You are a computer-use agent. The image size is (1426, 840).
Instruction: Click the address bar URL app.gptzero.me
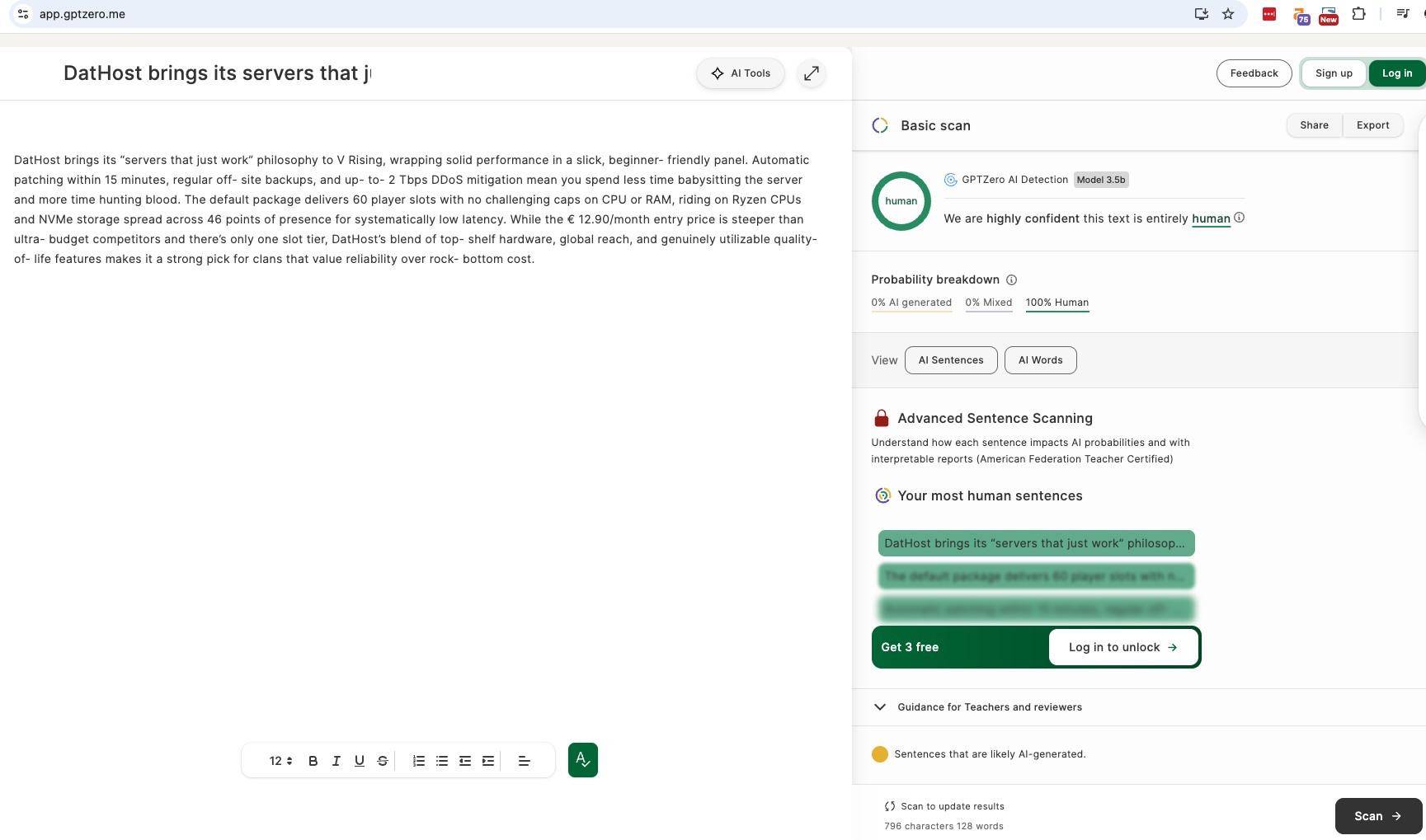[82, 14]
